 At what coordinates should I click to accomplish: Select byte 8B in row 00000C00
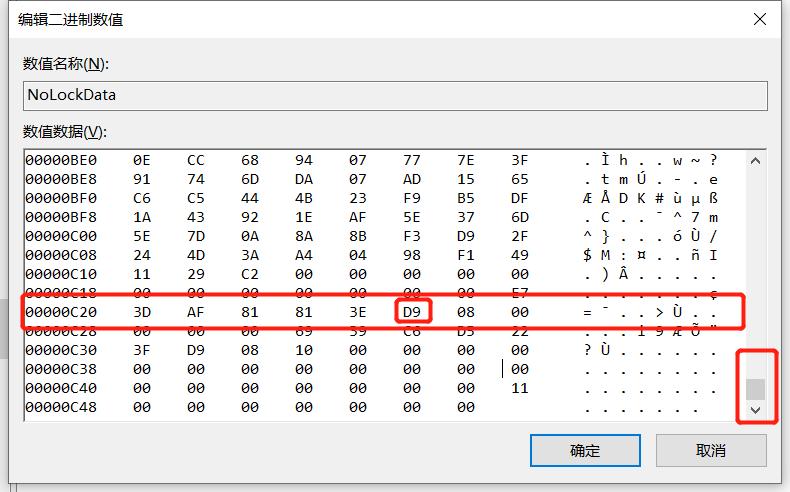(x=358, y=236)
